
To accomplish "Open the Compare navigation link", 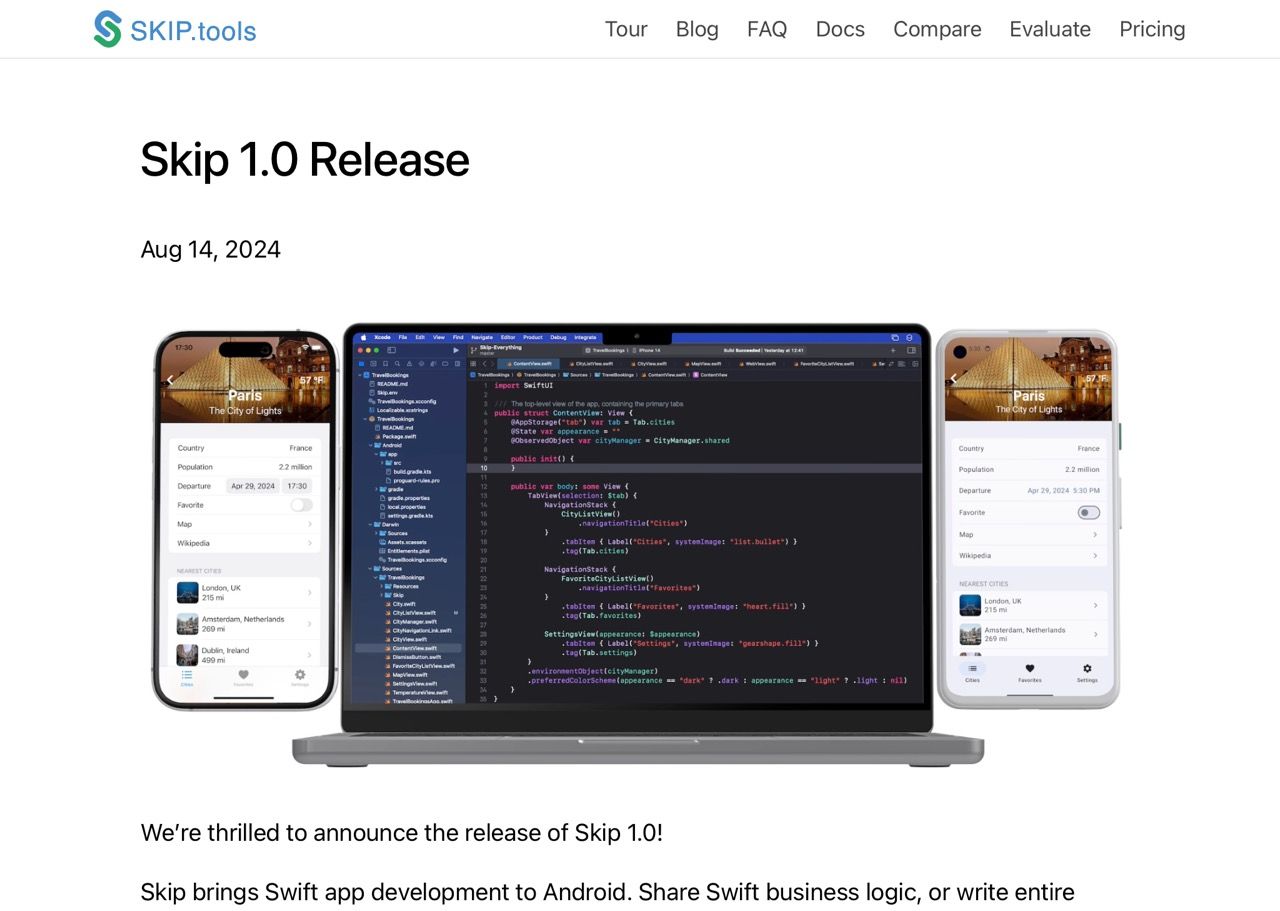I will [x=937, y=29].
